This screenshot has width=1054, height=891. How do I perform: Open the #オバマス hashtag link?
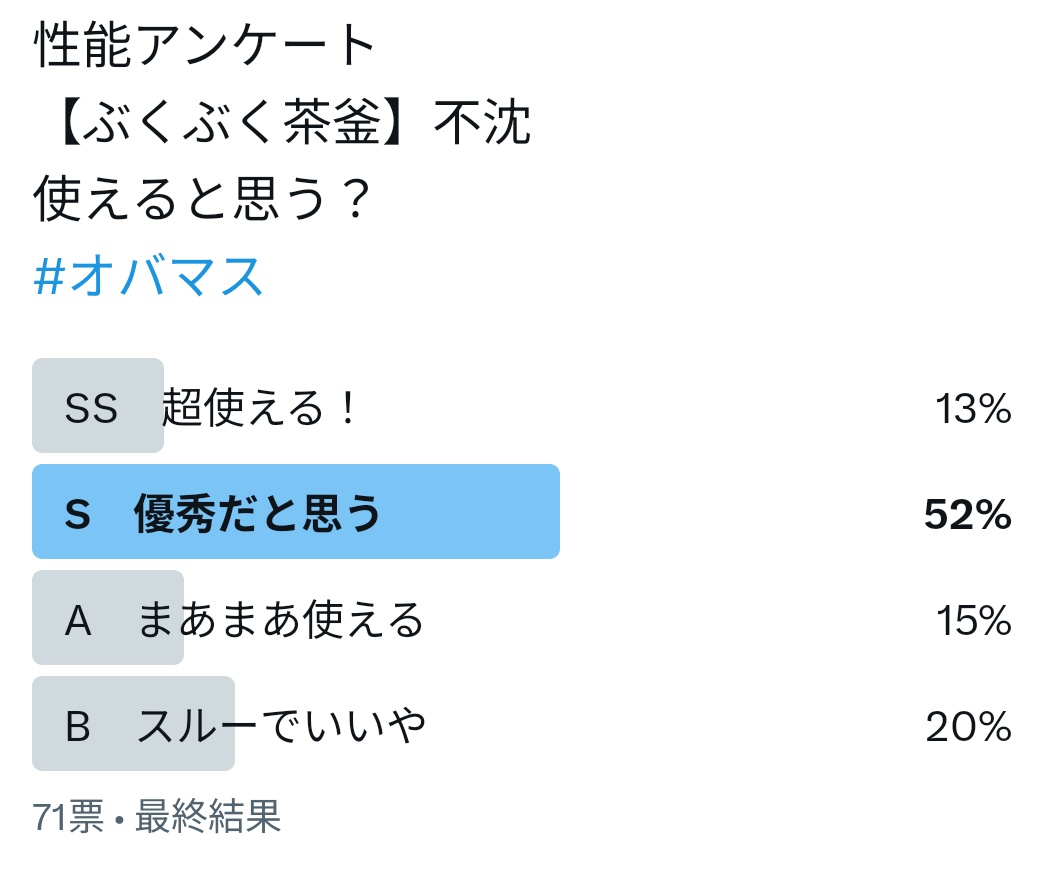tap(148, 276)
